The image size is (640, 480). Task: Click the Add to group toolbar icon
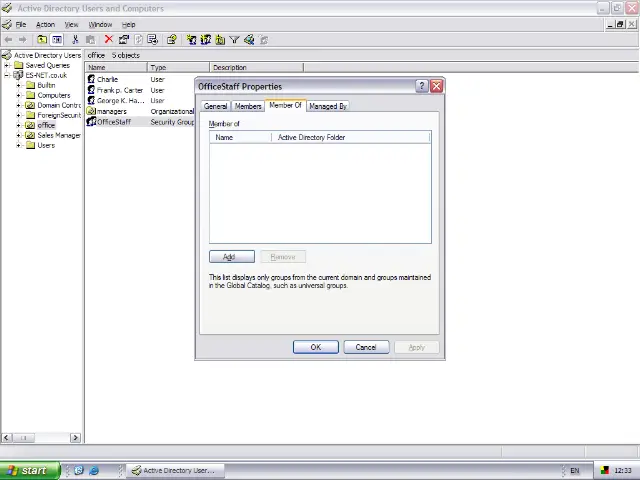point(264,40)
